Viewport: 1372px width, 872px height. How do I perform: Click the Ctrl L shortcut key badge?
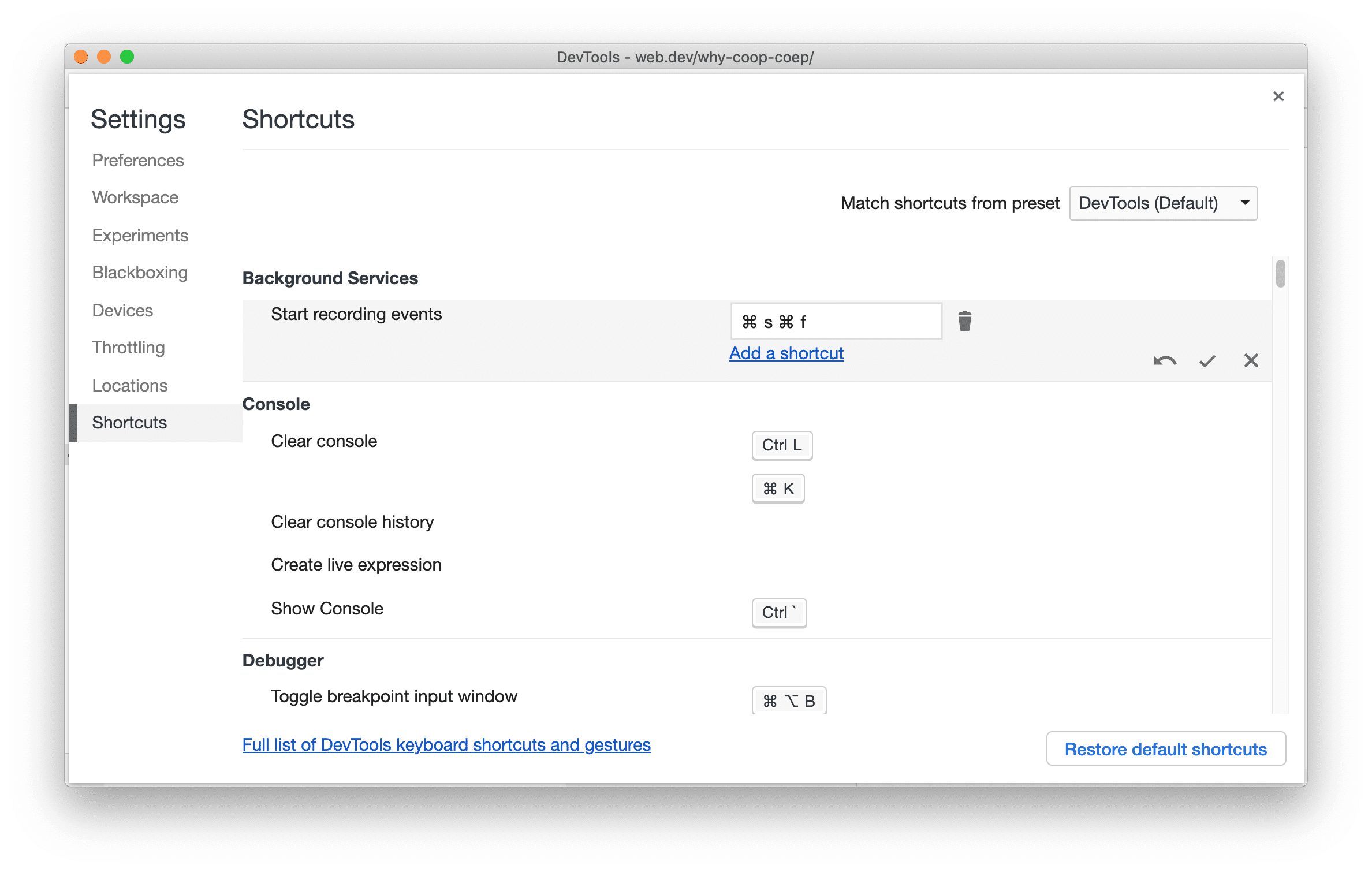(783, 444)
